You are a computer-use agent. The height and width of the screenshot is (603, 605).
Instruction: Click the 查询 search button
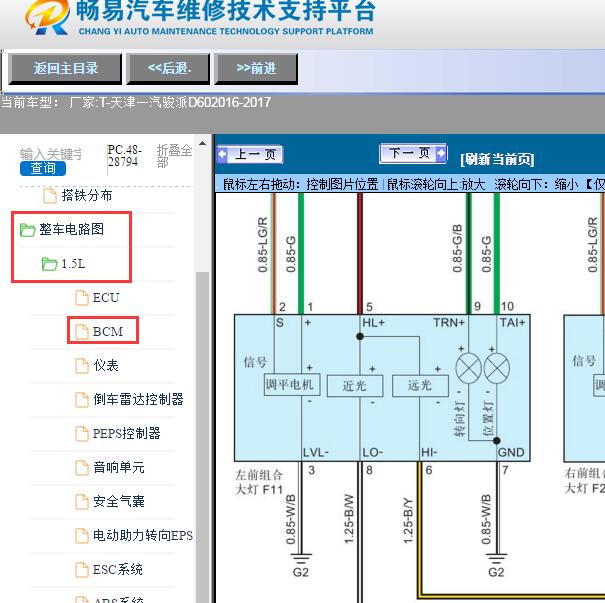[43, 168]
